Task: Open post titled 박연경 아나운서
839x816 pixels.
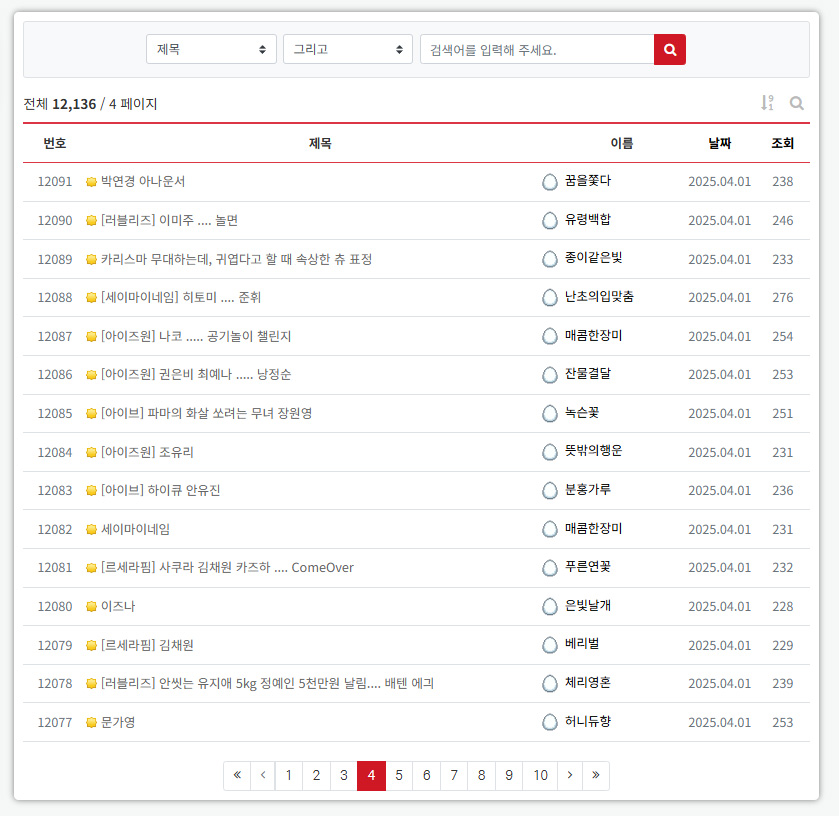Action: (x=143, y=182)
